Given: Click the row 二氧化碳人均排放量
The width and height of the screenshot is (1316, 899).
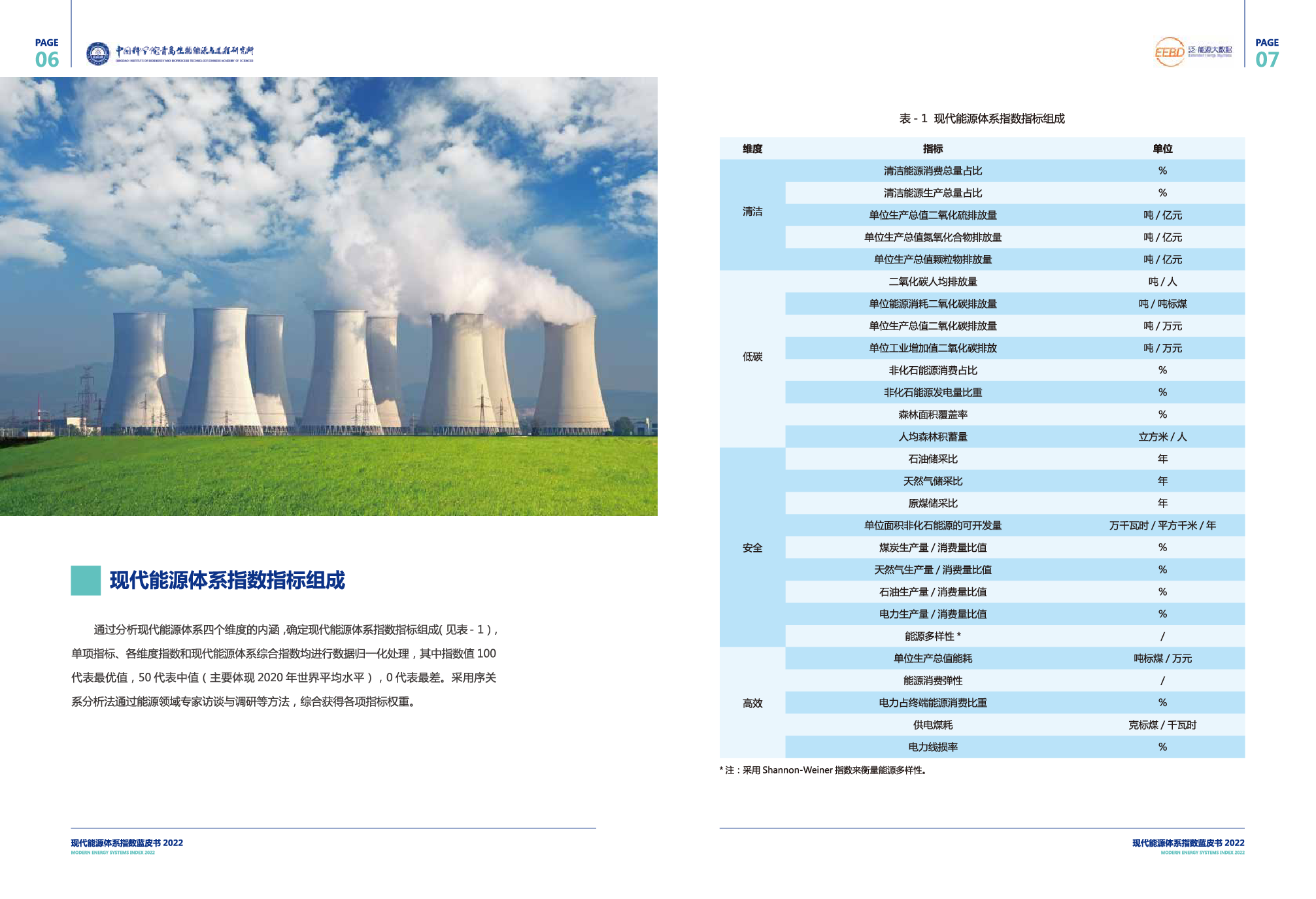Looking at the screenshot, I should 1015,282.
